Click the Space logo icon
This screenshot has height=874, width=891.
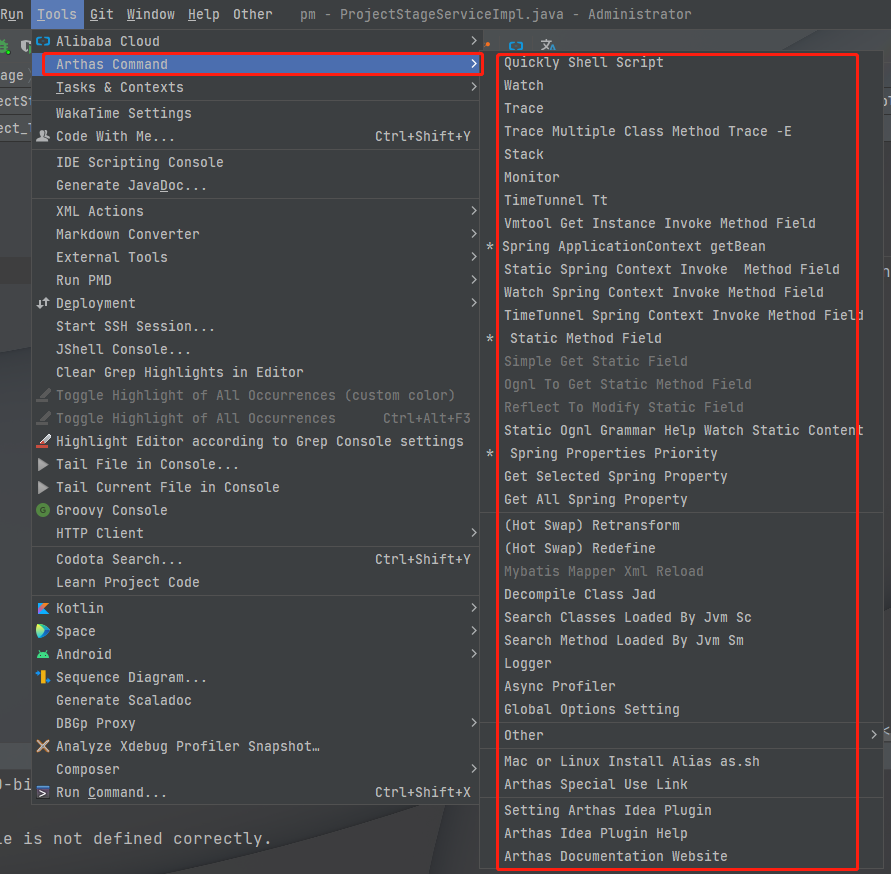43,631
